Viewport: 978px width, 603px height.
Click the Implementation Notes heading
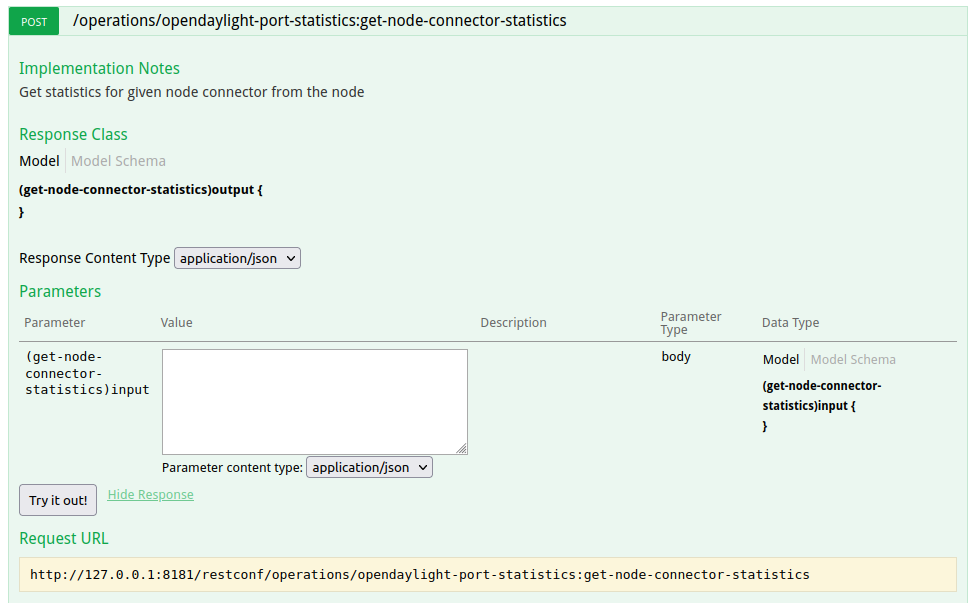(99, 68)
